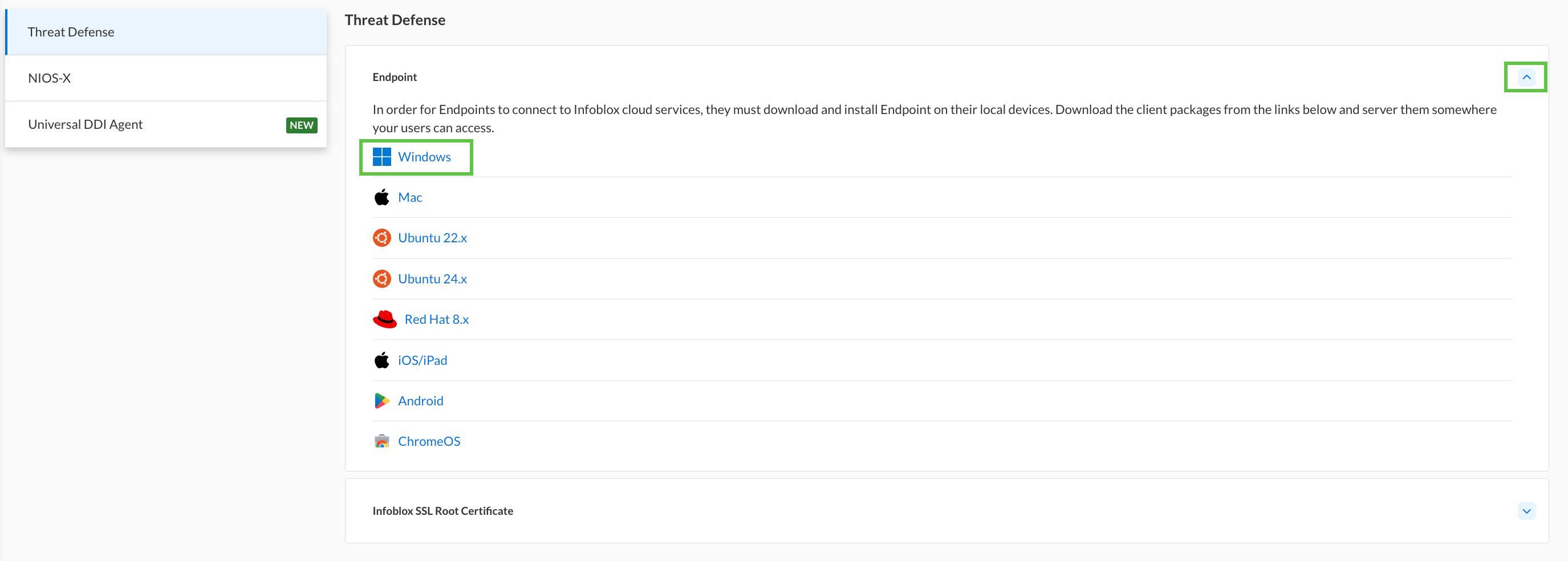
Task: Click the Endpoint section heading
Action: coord(395,78)
